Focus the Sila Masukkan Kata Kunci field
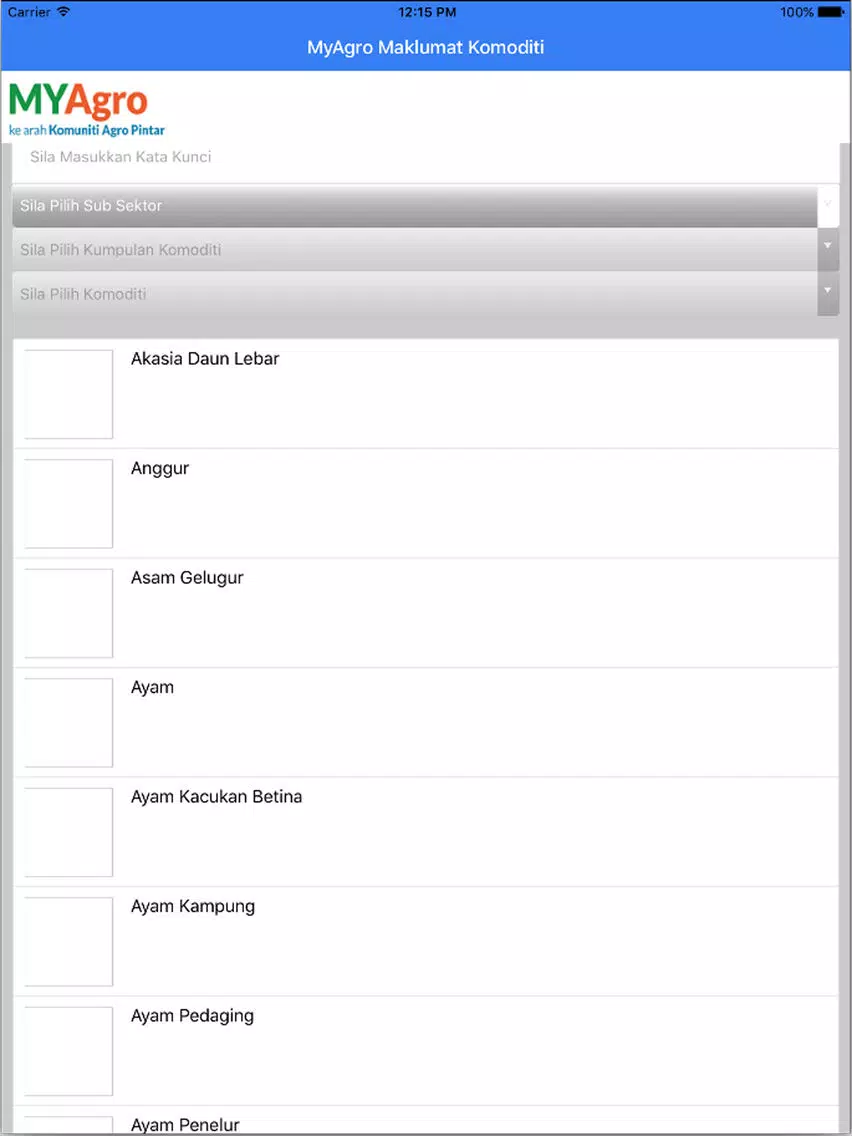Viewport: 852px width, 1136px height. pyautogui.click(x=425, y=157)
